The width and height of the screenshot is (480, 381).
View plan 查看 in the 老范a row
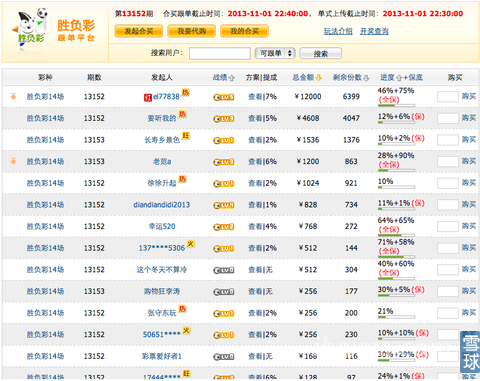click(x=255, y=162)
